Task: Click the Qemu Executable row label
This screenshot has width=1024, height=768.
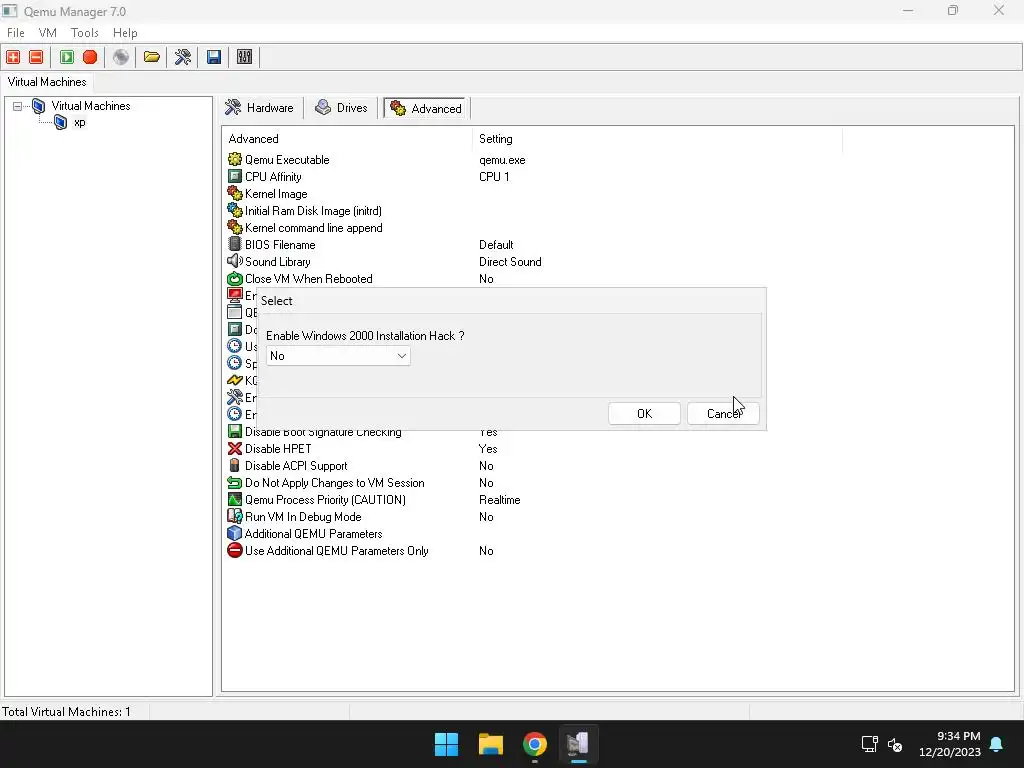Action: point(287,159)
